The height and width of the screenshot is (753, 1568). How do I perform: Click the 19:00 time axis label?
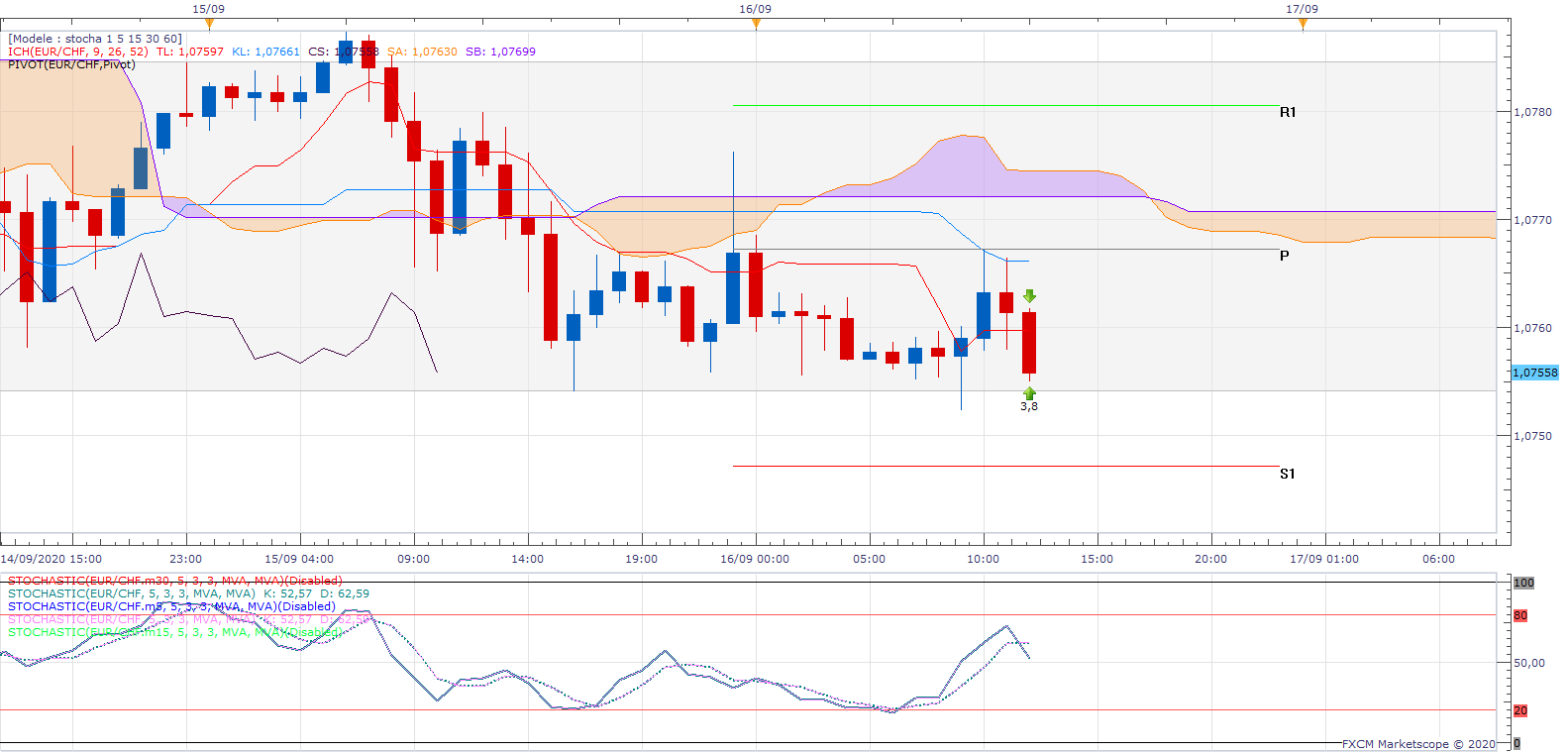pos(642,559)
